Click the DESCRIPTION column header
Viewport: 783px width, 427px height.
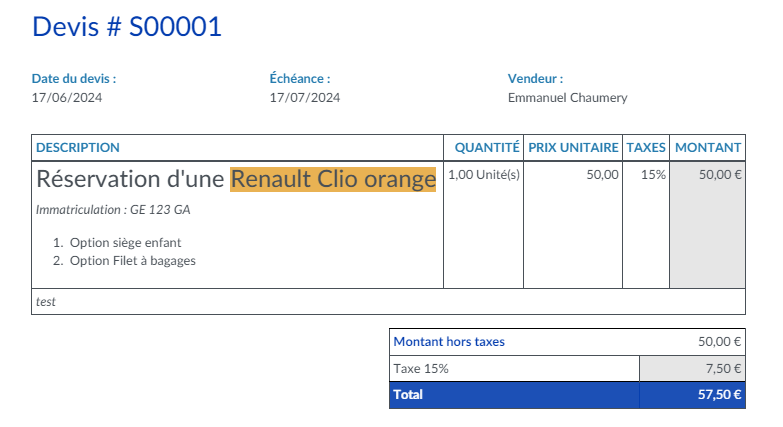pyautogui.click(x=78, y=147)
